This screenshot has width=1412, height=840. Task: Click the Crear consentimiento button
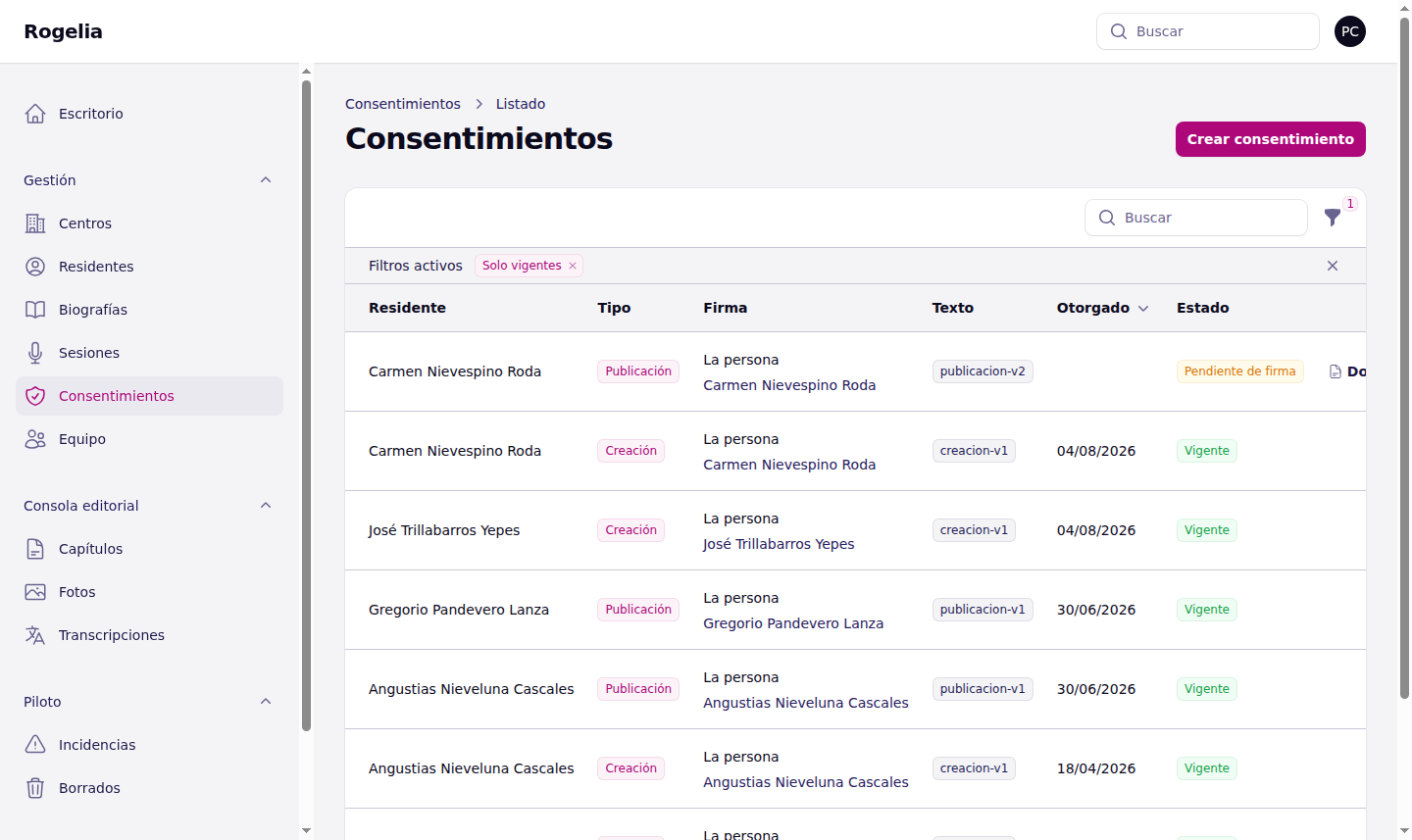[x=1270, y=139]
